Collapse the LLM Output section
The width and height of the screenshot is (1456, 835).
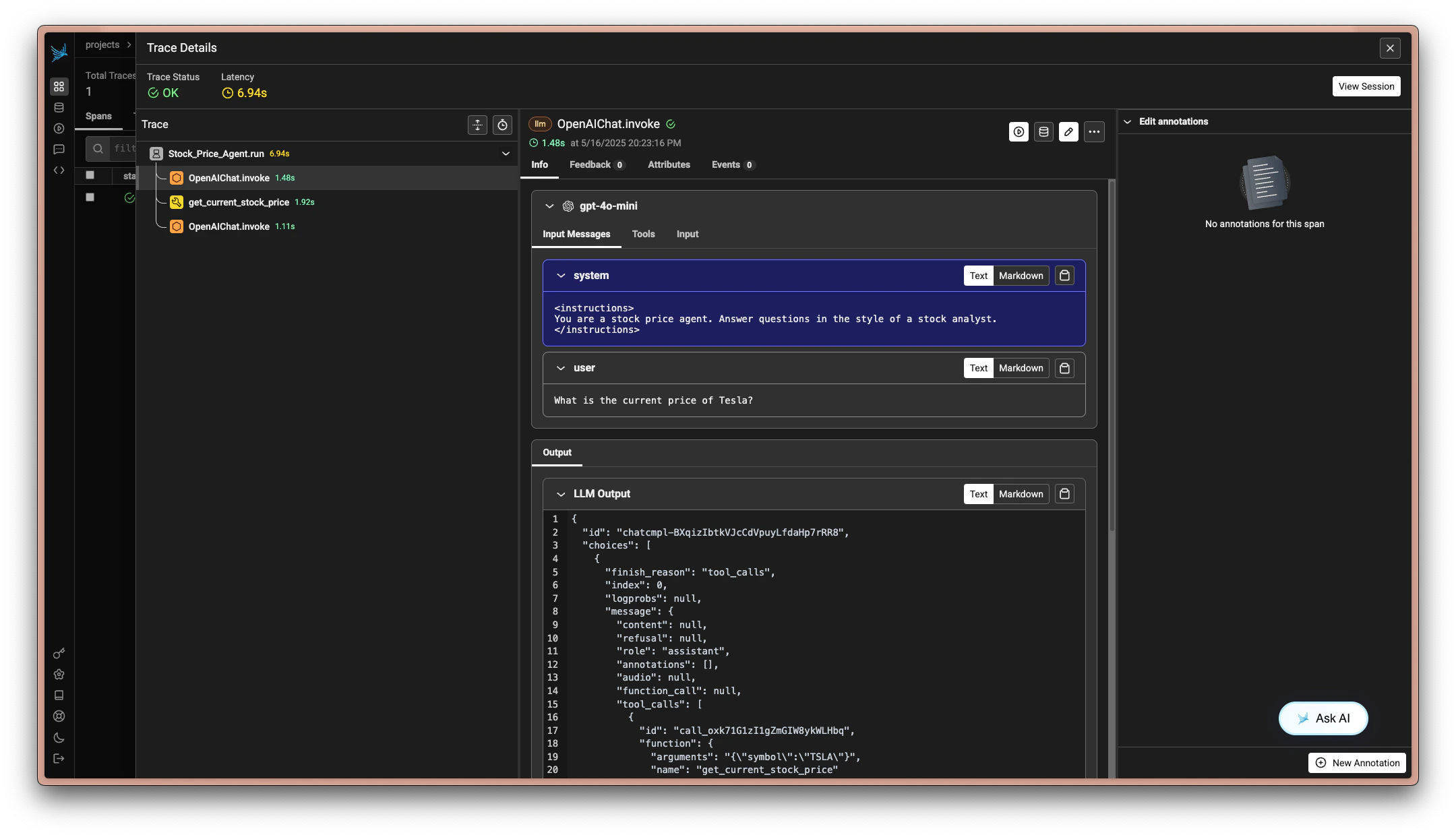pos(562,494)
